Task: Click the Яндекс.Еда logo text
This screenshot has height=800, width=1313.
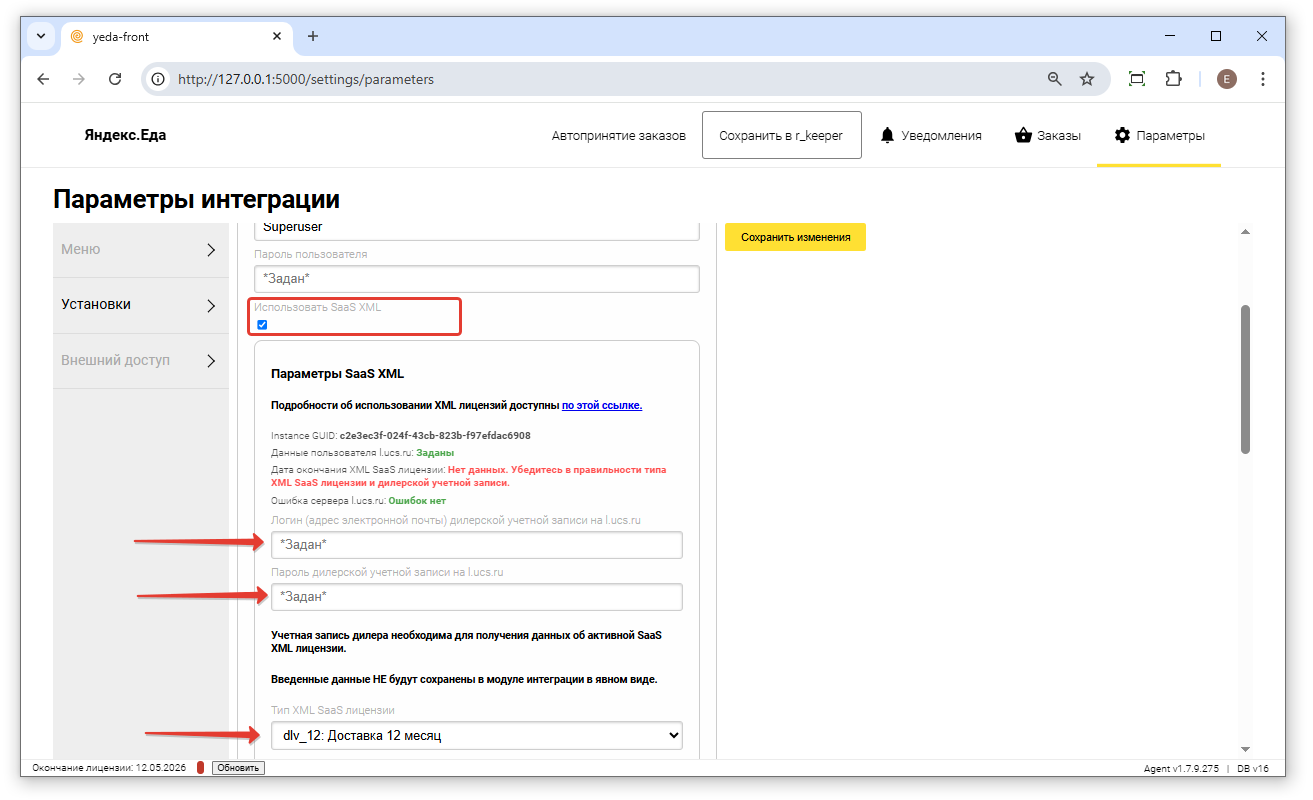Action: coord(125,135)
